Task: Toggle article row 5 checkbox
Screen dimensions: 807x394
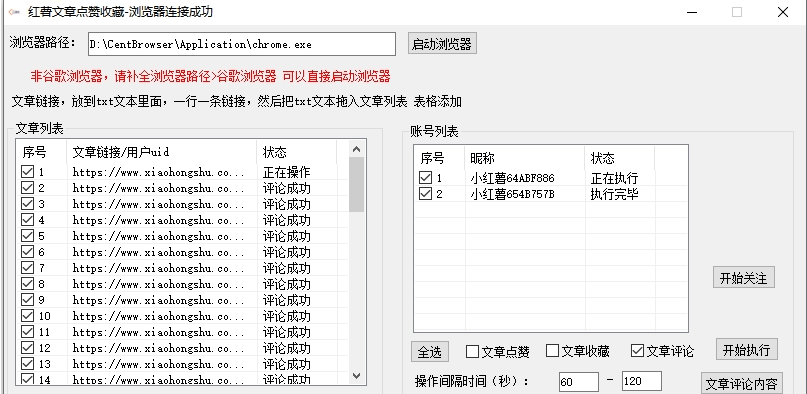Action: coord(27,236)
